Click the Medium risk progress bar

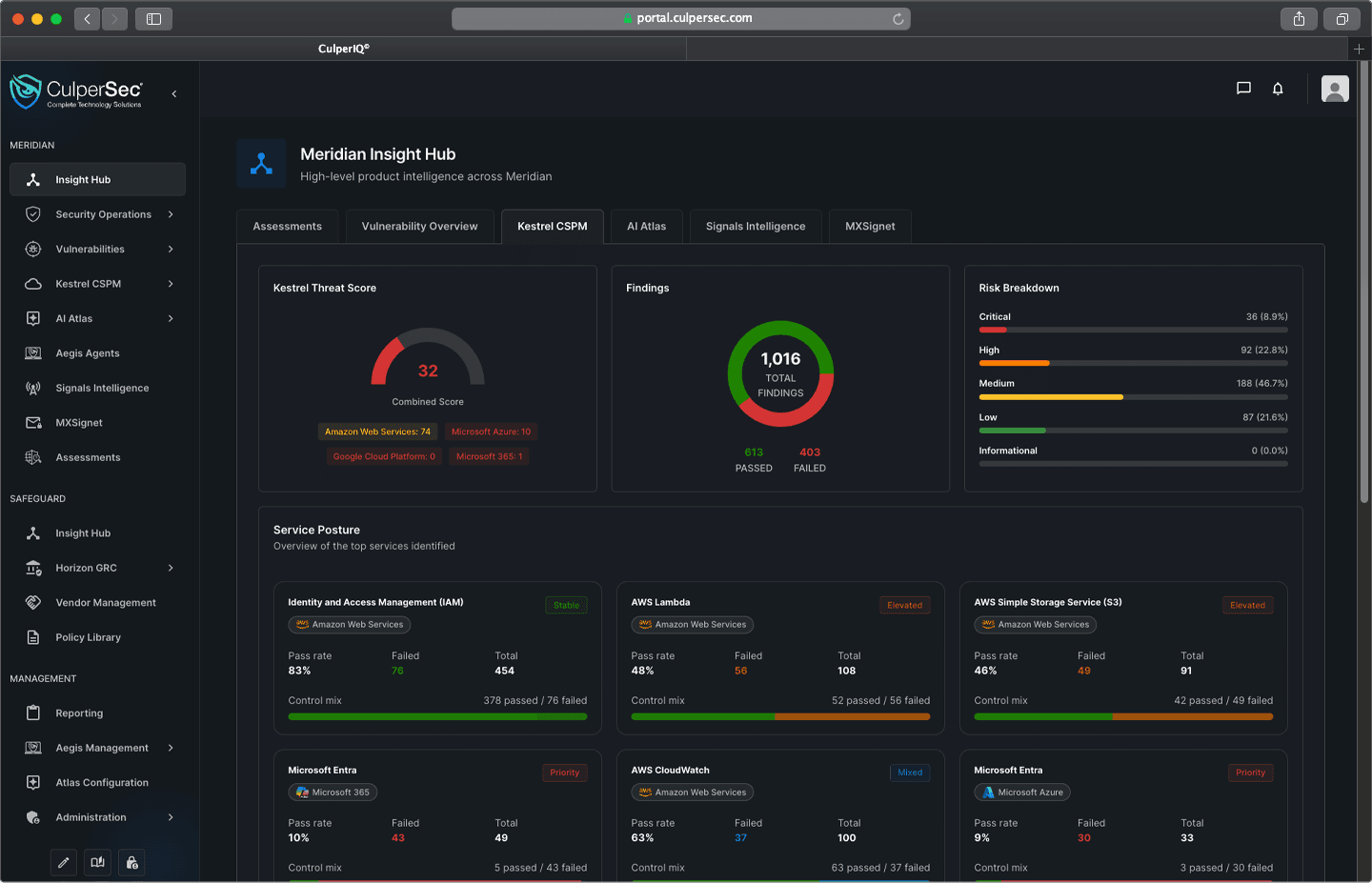(x=1133, y=396)
